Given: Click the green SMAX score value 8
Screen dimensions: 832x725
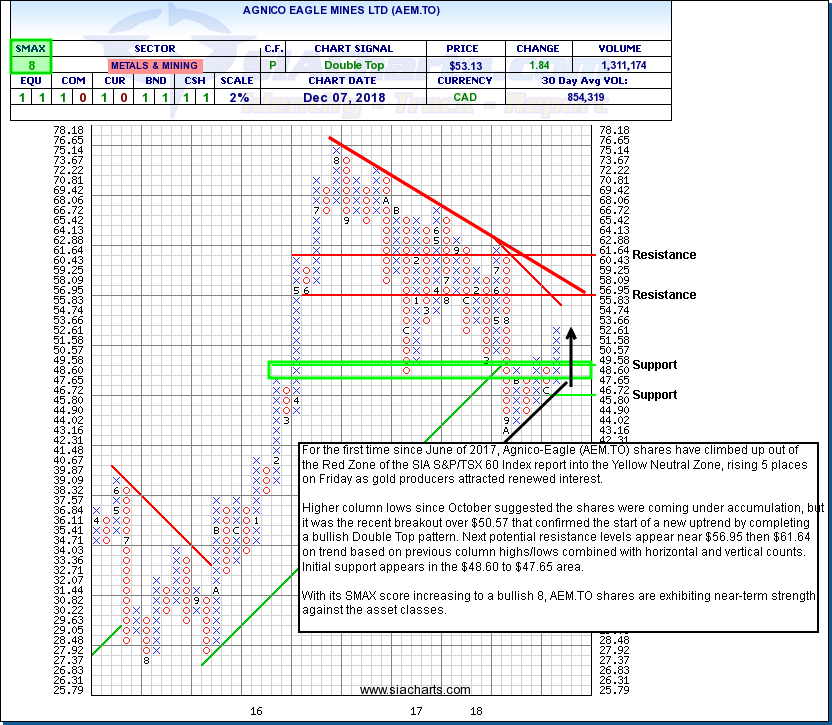Looking at the screenshot, I should coord(30,66).
